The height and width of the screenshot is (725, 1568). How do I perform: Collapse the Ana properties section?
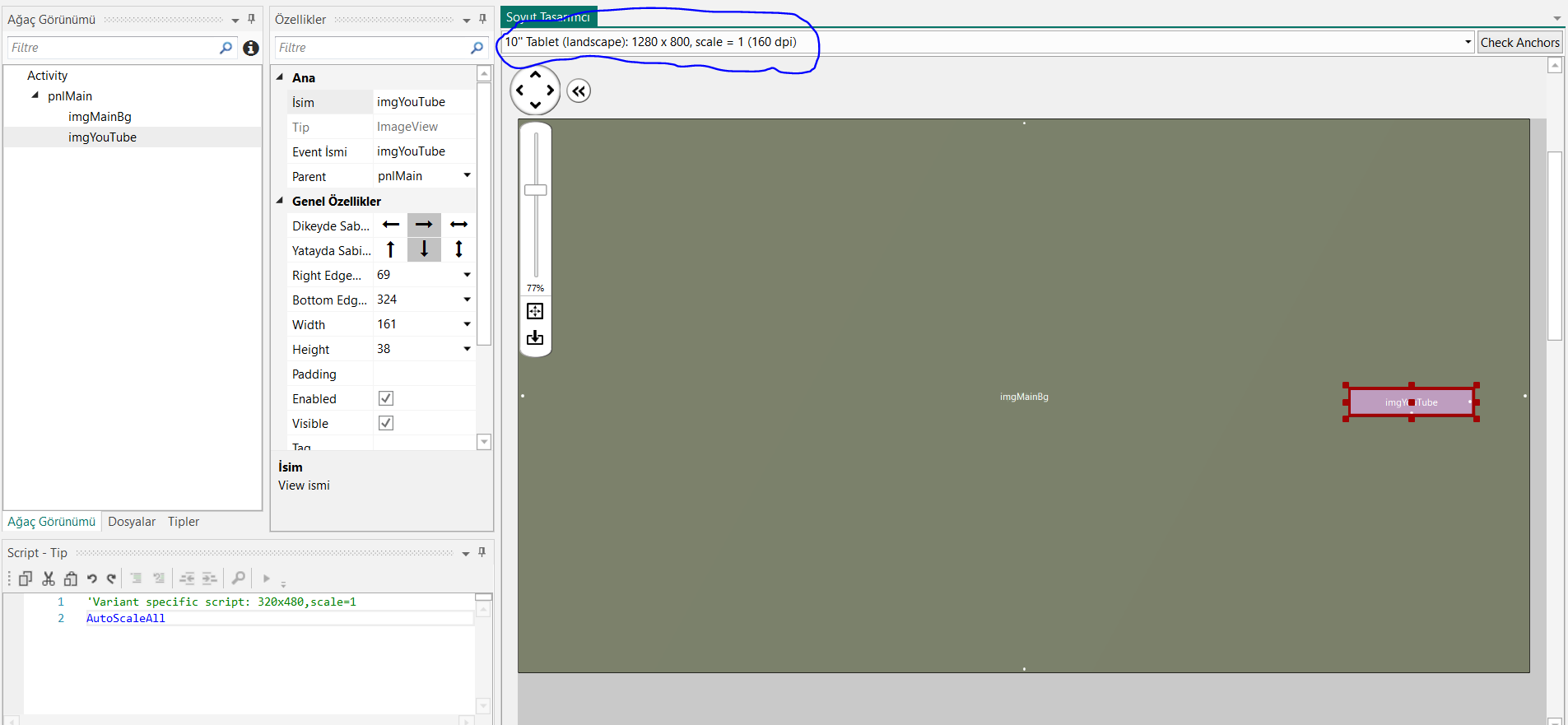coord(280,77)
